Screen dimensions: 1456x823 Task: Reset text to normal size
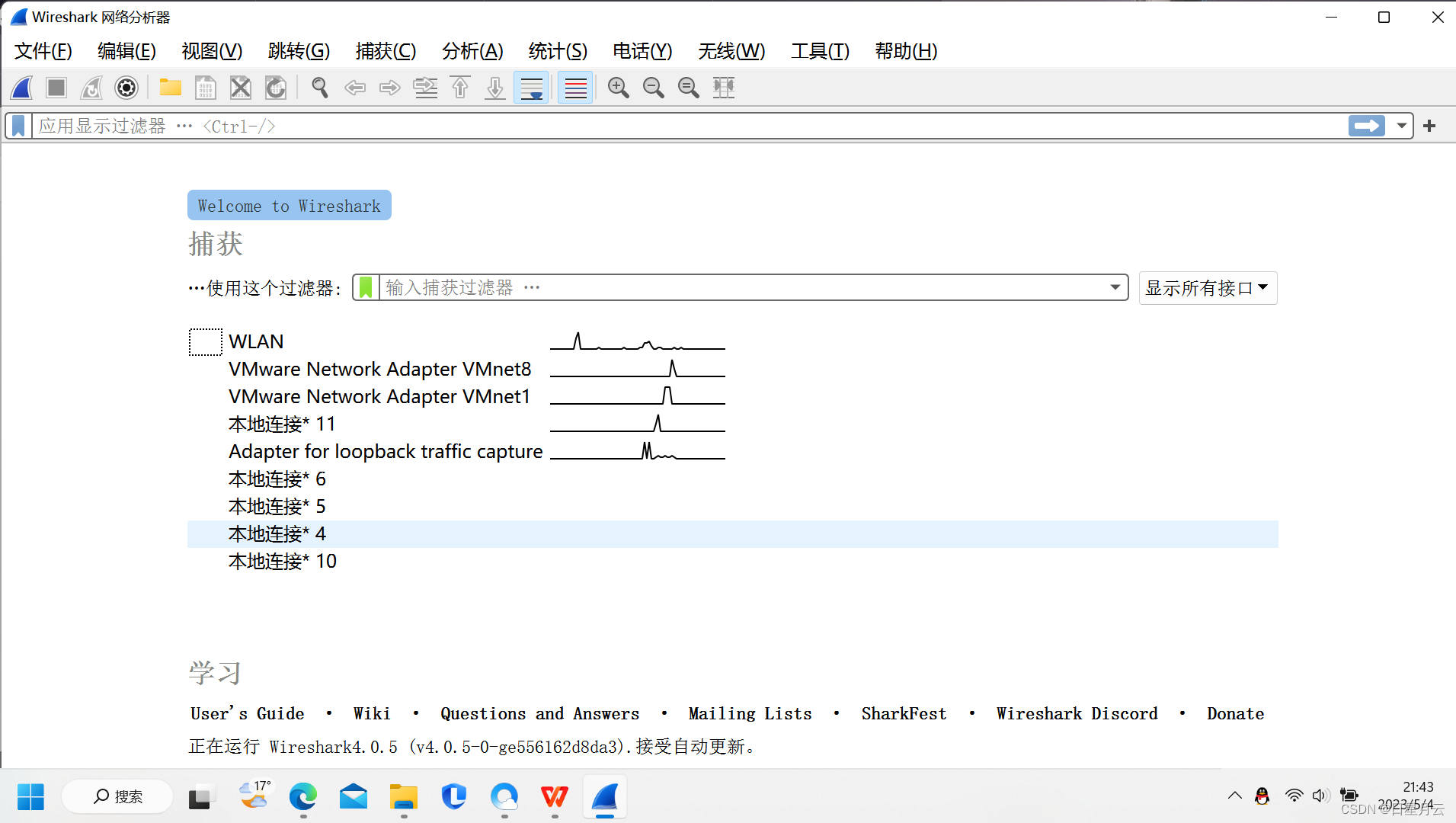(x=688, y=88)
